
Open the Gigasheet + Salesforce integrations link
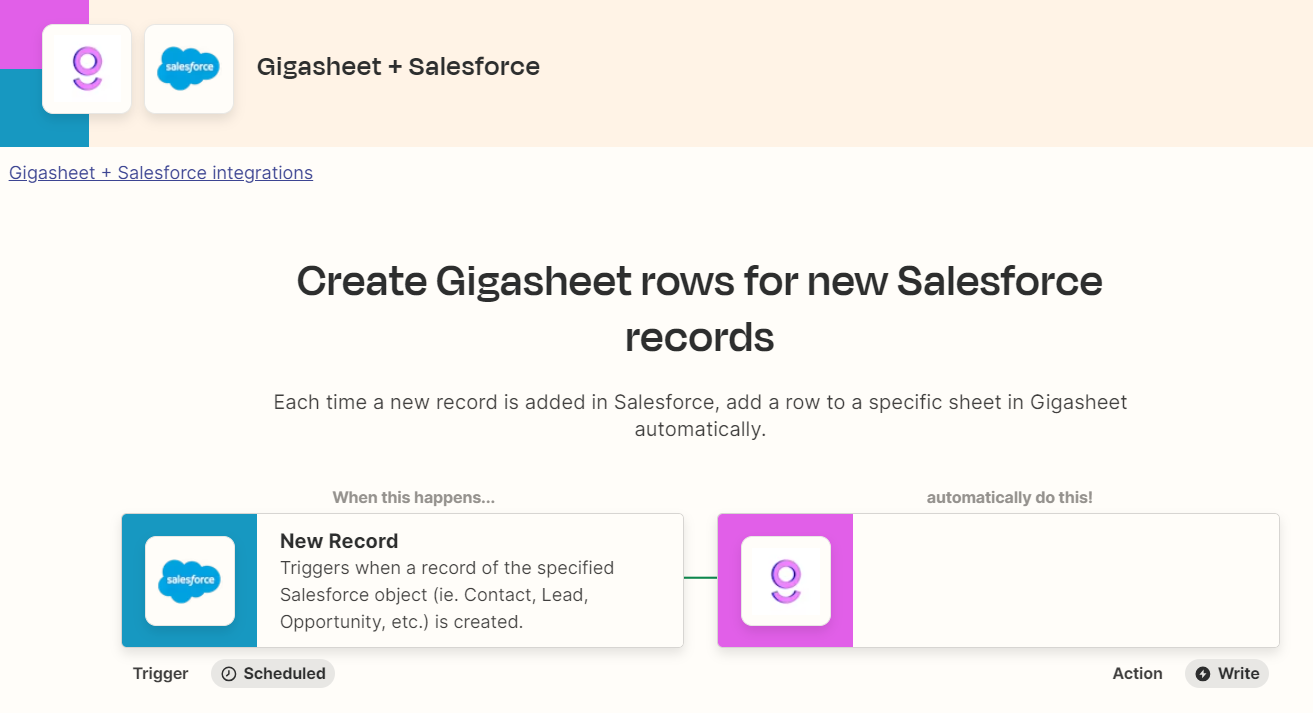160,172
